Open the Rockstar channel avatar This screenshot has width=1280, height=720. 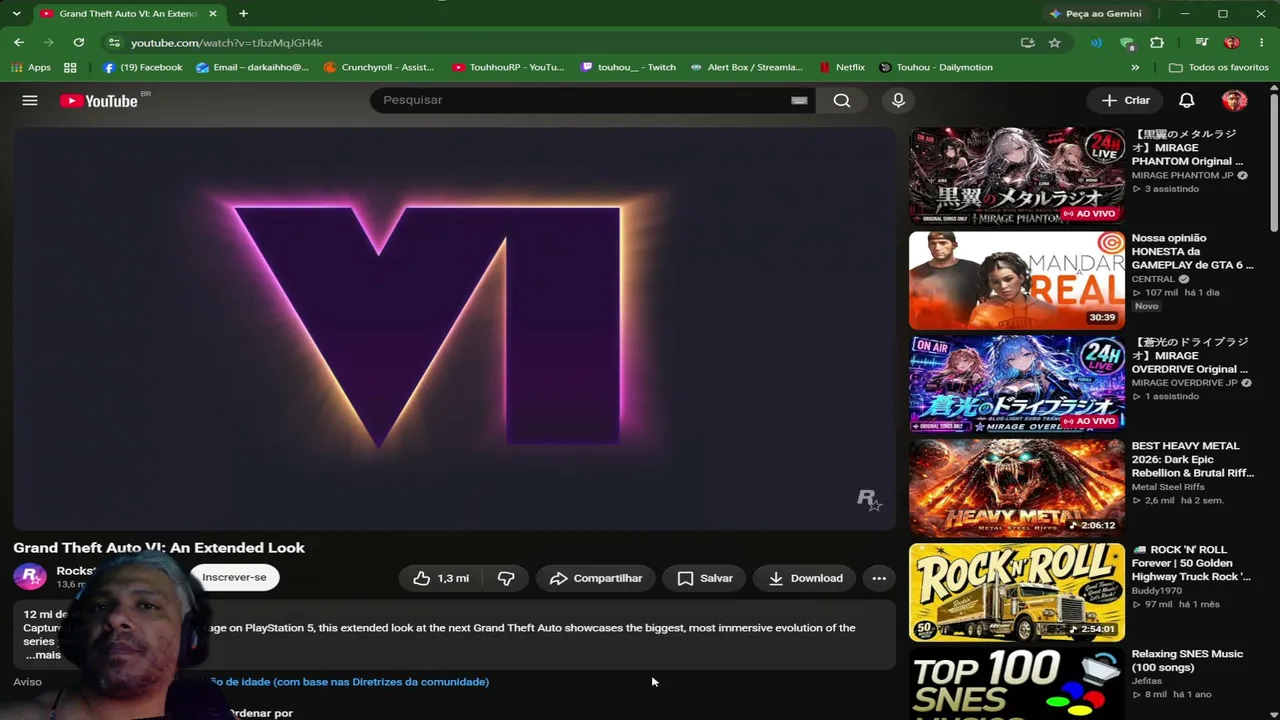click(30, 577)
